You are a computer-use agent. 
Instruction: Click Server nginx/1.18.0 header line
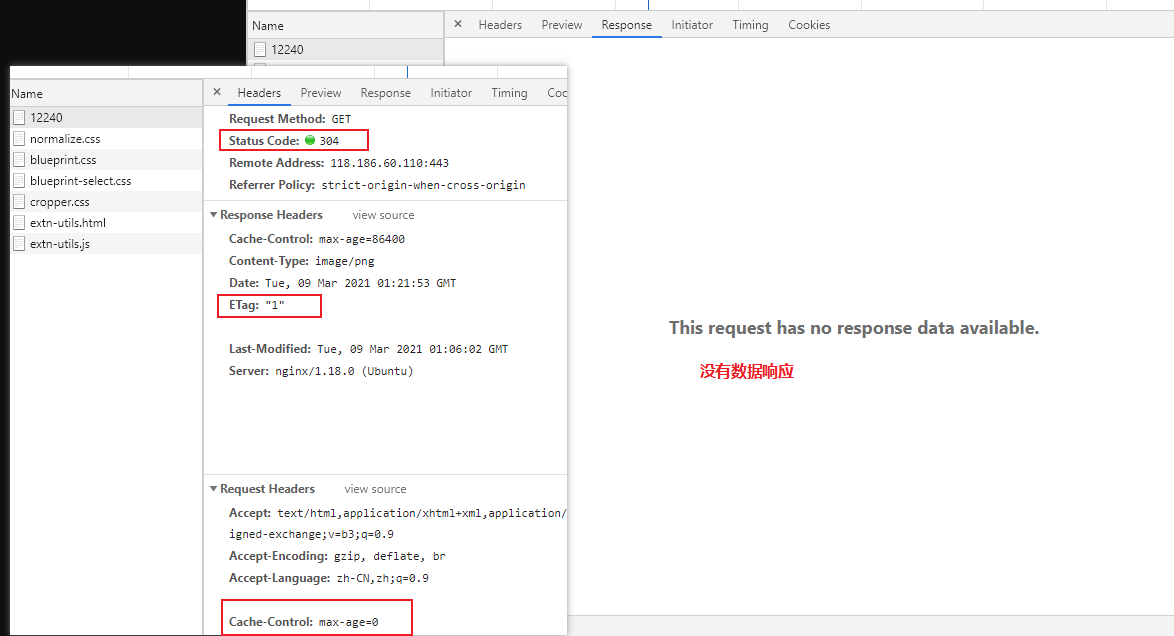point(320,371)
